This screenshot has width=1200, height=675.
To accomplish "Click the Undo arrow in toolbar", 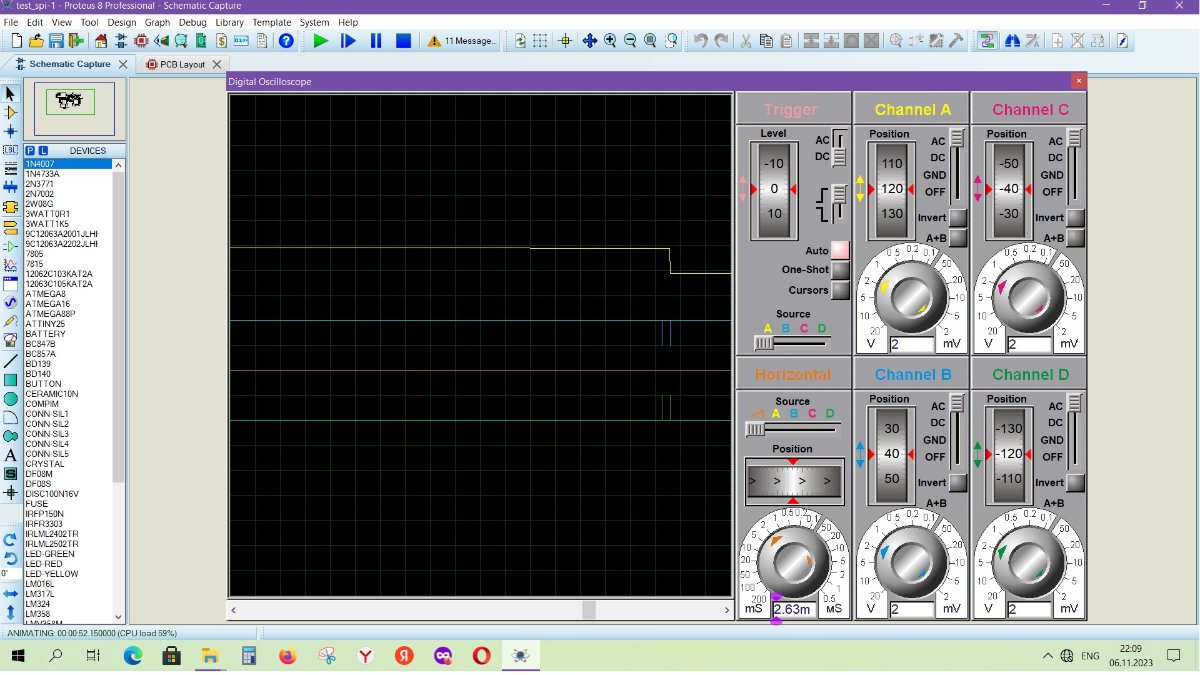I will click(x=700, y=41).
